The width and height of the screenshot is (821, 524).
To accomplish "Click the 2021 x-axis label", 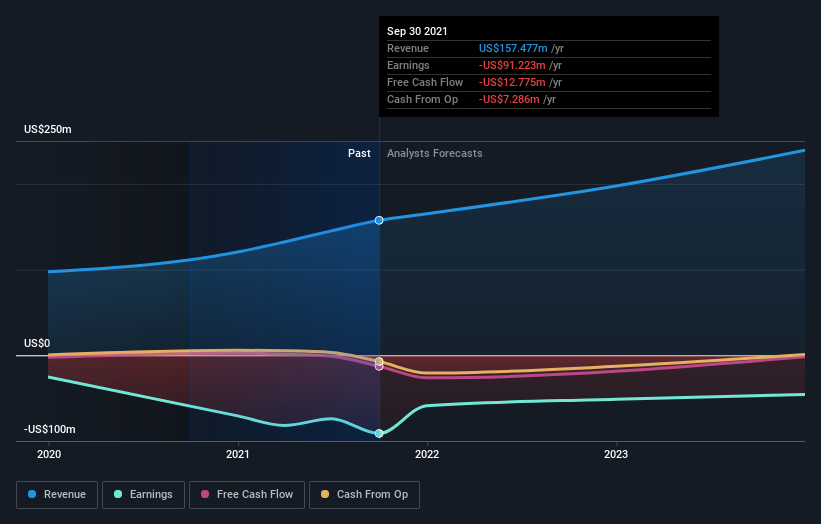I will coord(238,454).
